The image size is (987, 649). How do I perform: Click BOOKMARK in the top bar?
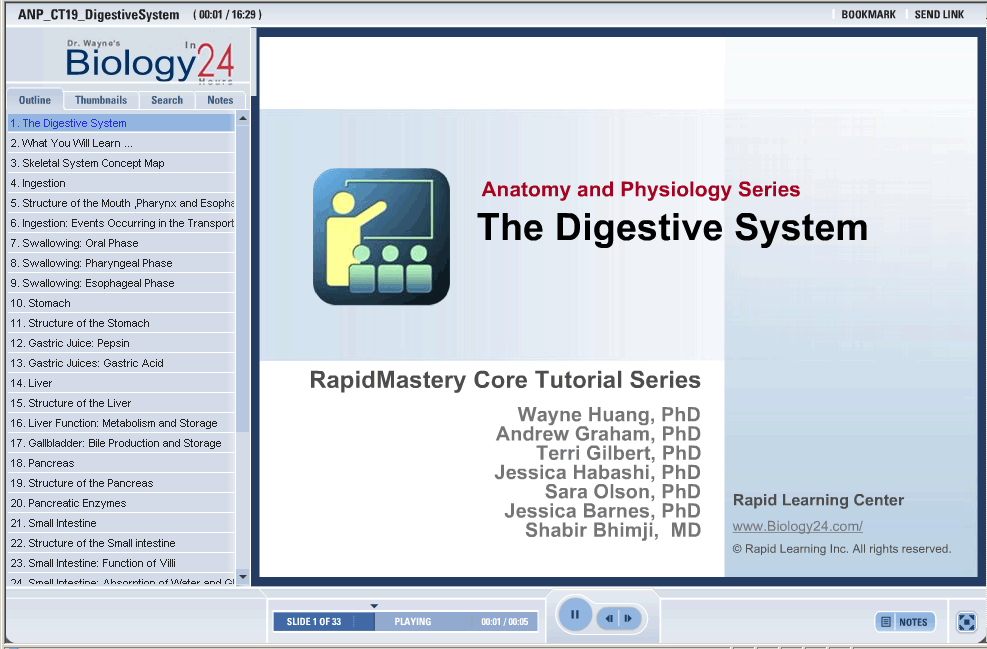pyautogui.click(x=868, y=15)
